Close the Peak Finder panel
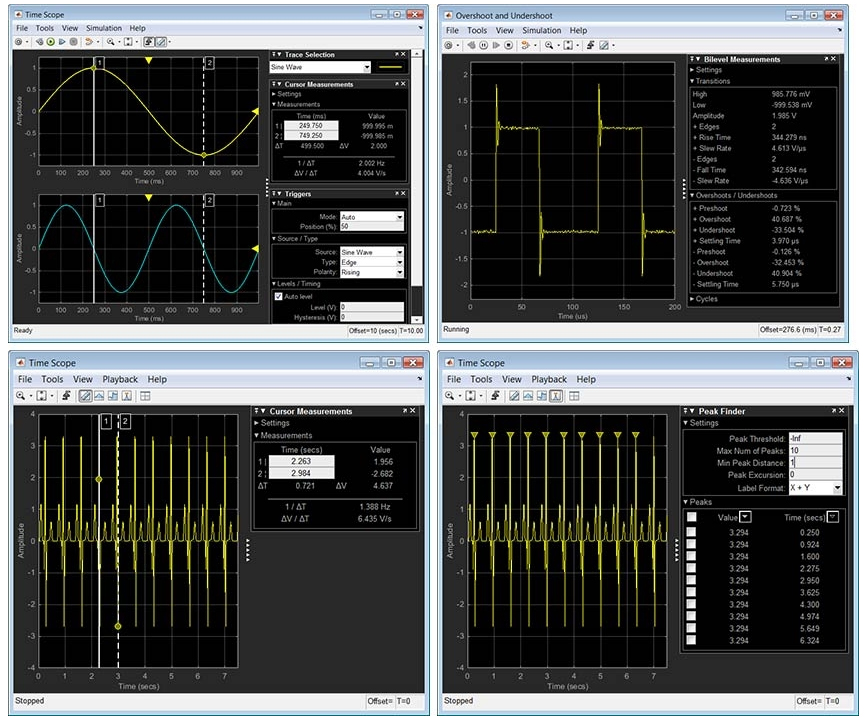The height and width of the screenshot is (718, 866). [x=843, y=411]
